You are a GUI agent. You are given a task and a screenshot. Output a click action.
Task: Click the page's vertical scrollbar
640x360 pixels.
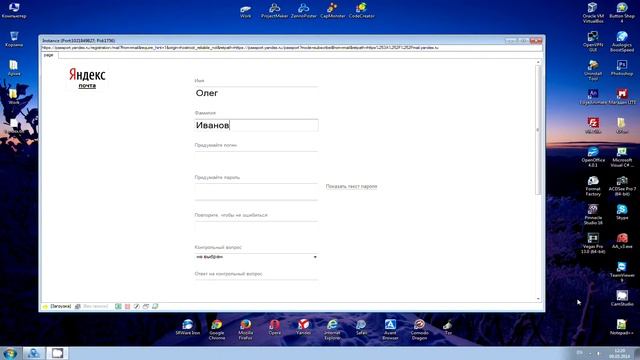click(538, 130)
